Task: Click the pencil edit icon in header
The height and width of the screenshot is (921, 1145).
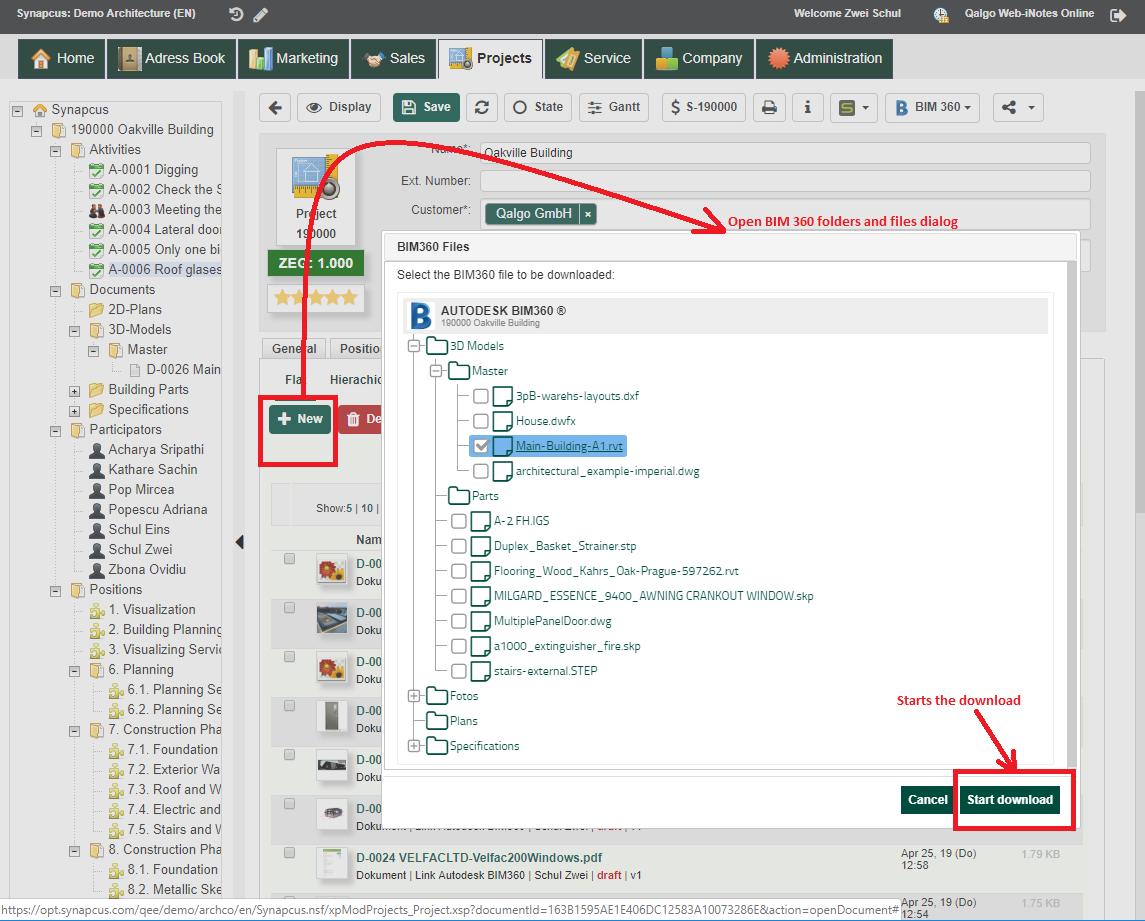Action: coord(261,15)
